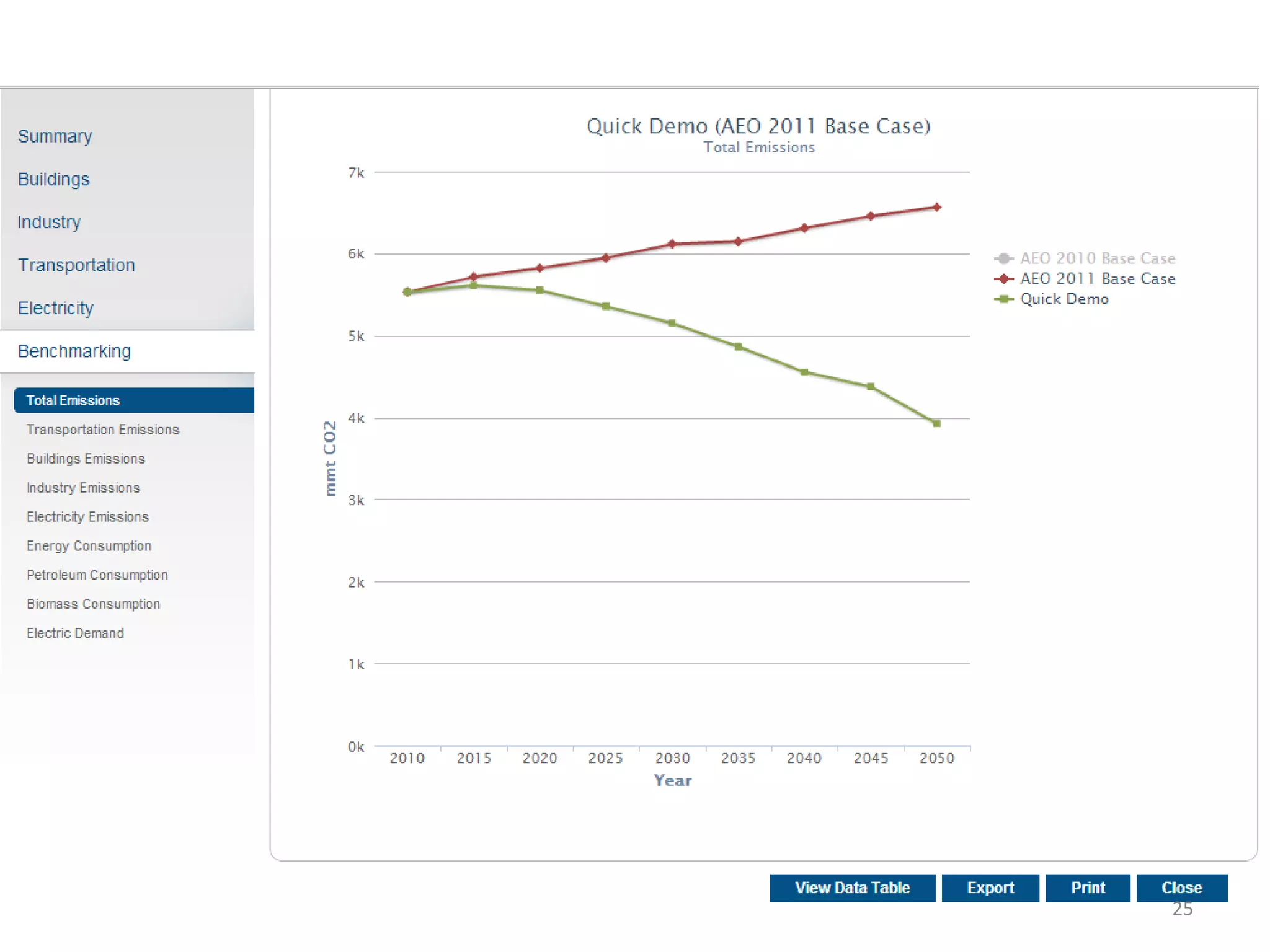Click the Print button
The image size is (1270, 952).
(1087, 888)
